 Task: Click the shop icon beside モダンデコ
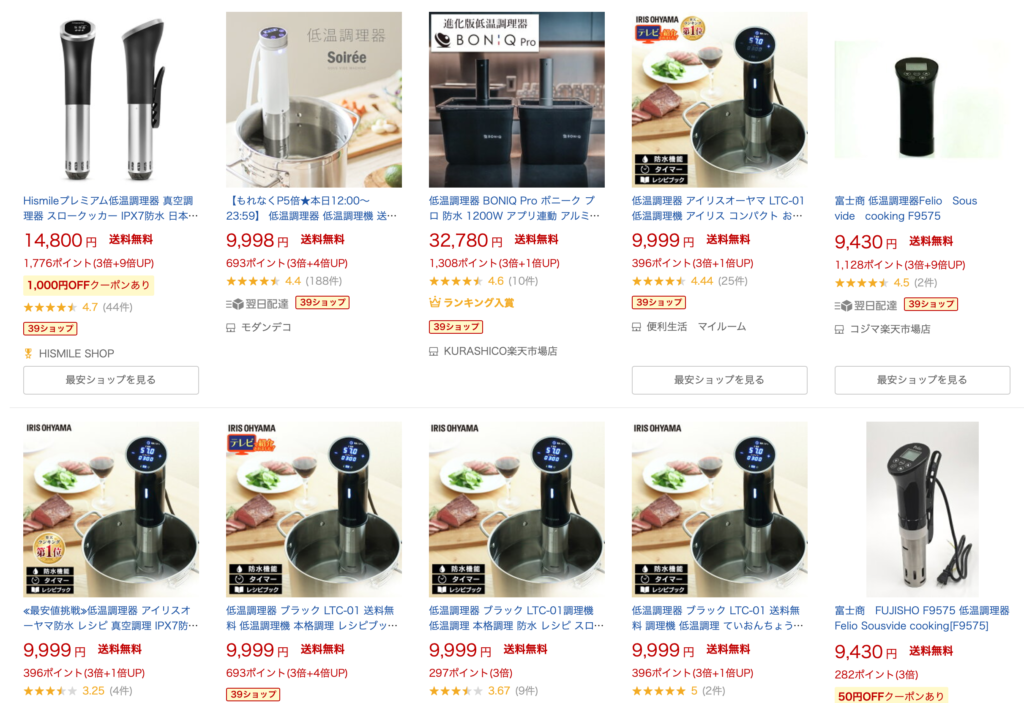231,327
